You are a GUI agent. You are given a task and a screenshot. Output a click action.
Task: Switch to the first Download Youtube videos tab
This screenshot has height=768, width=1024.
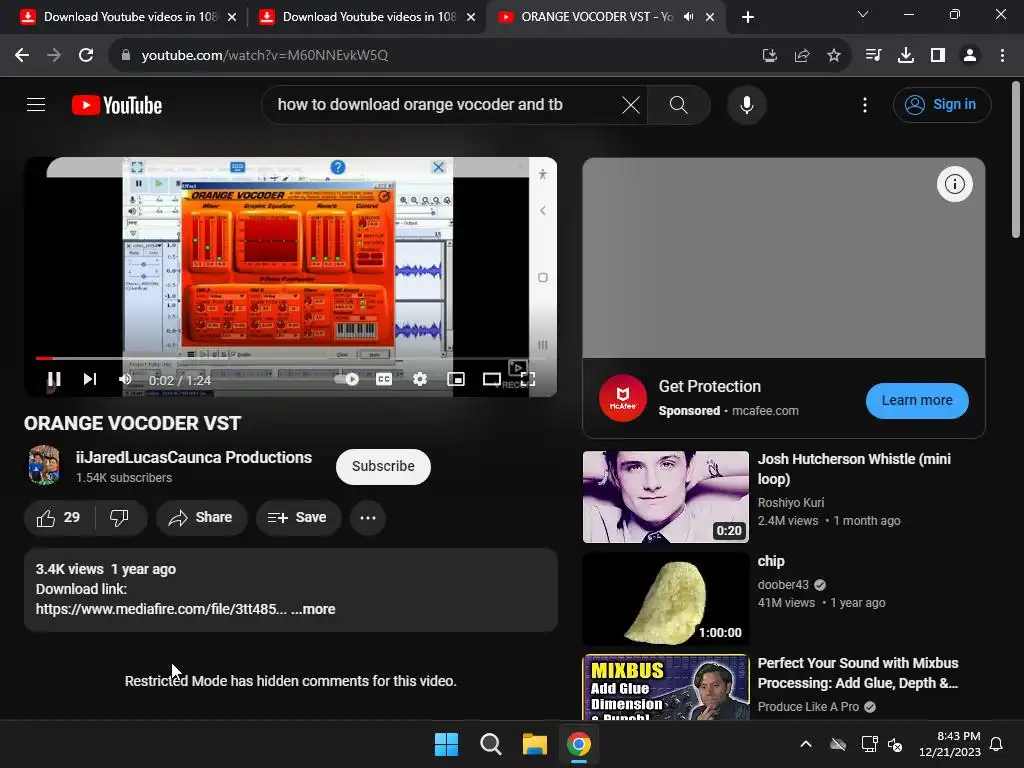coord(129,17)
